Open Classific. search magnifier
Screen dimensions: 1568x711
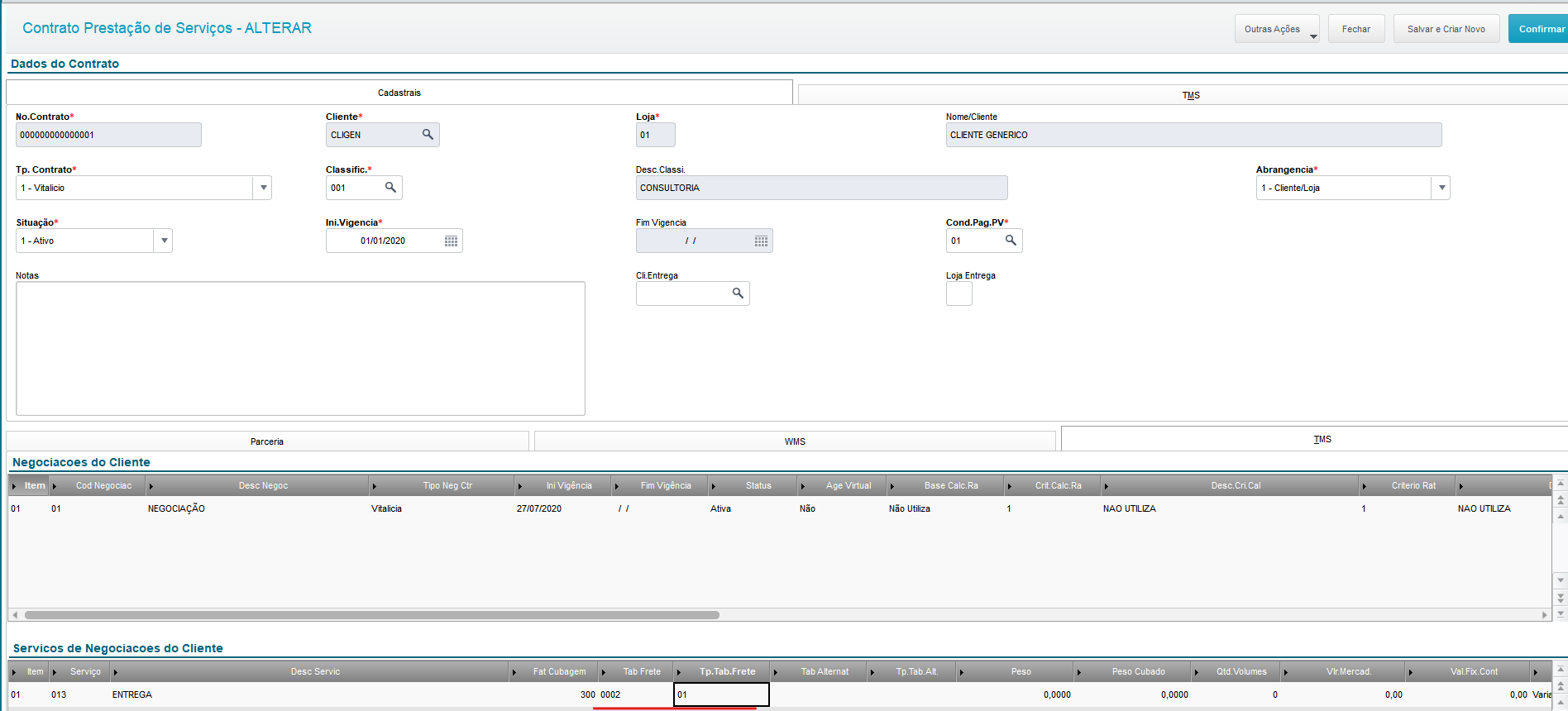[x=390, y=188]
